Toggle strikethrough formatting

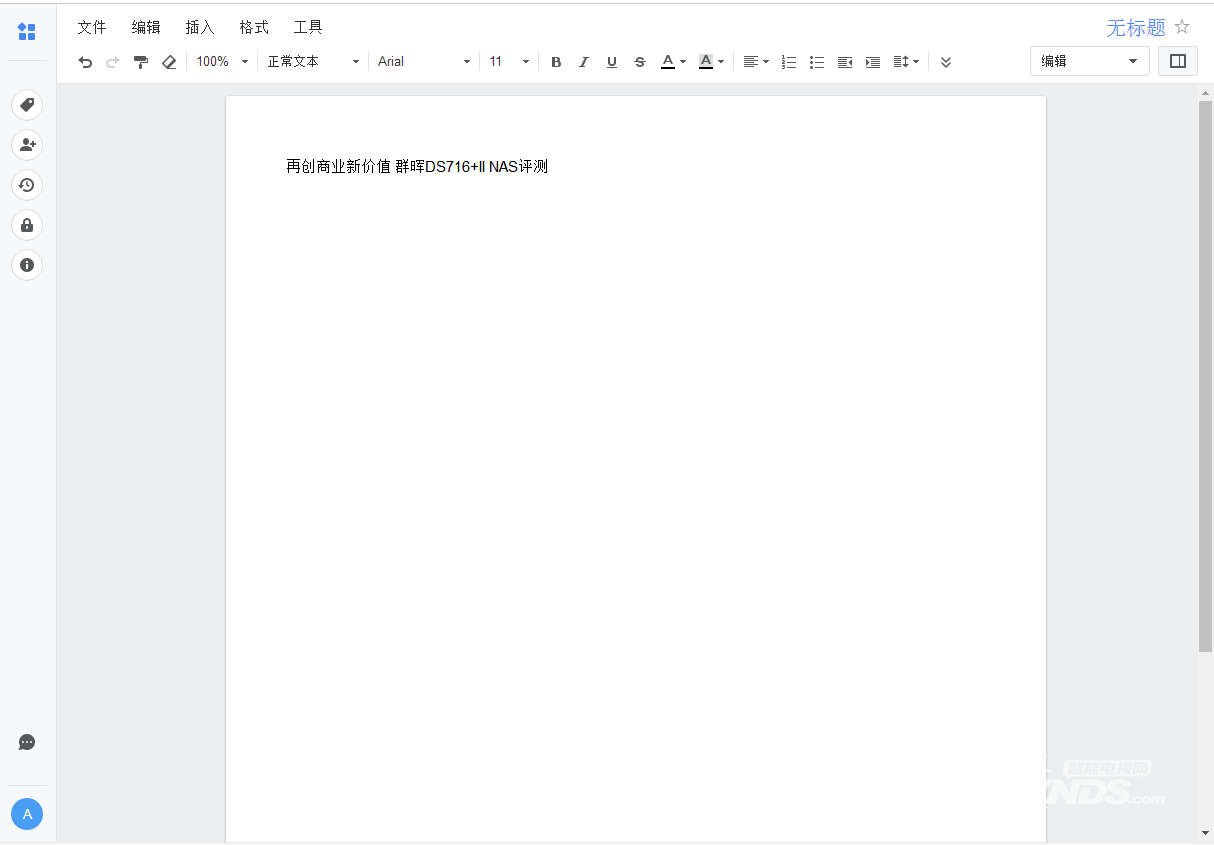point(640,62)
